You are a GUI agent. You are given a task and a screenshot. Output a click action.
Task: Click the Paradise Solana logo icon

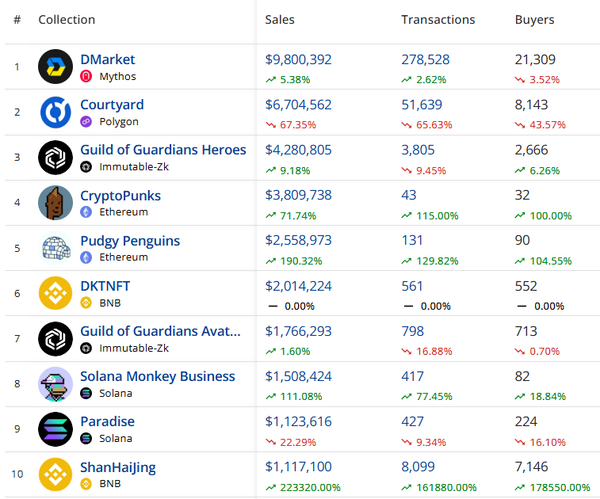point(55,429)
